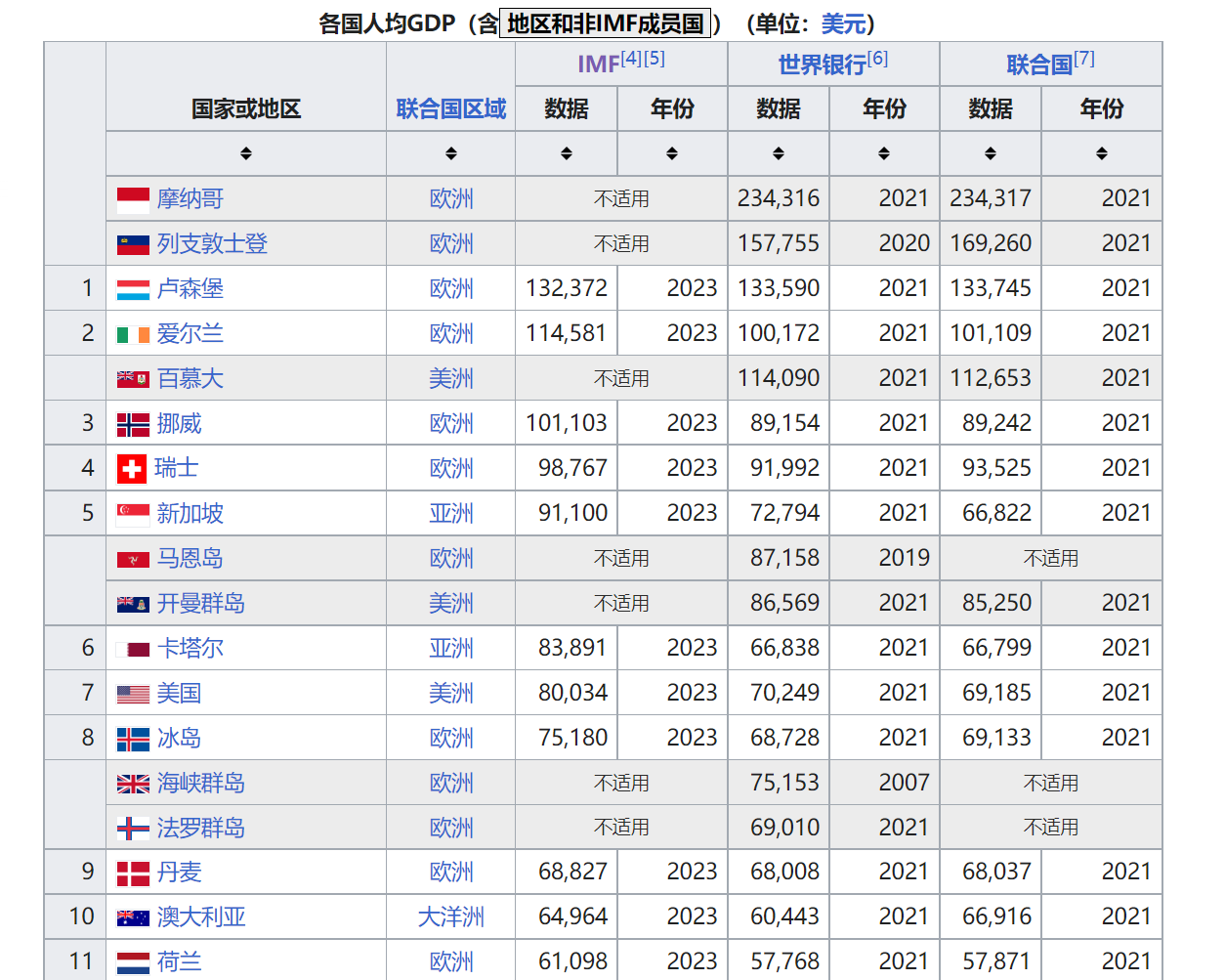The width and height of the screenshot is (1225, 980).
Task: Open the 澳大利亚 country link
Action: 201,917
